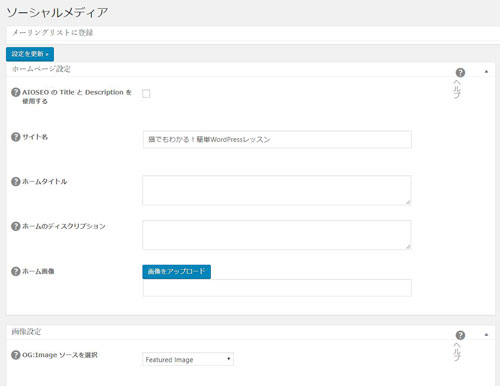Click help icon next to AIOSEO Title setting
Image resolution: width=500 pixels, height=386 pixels.
16,92
